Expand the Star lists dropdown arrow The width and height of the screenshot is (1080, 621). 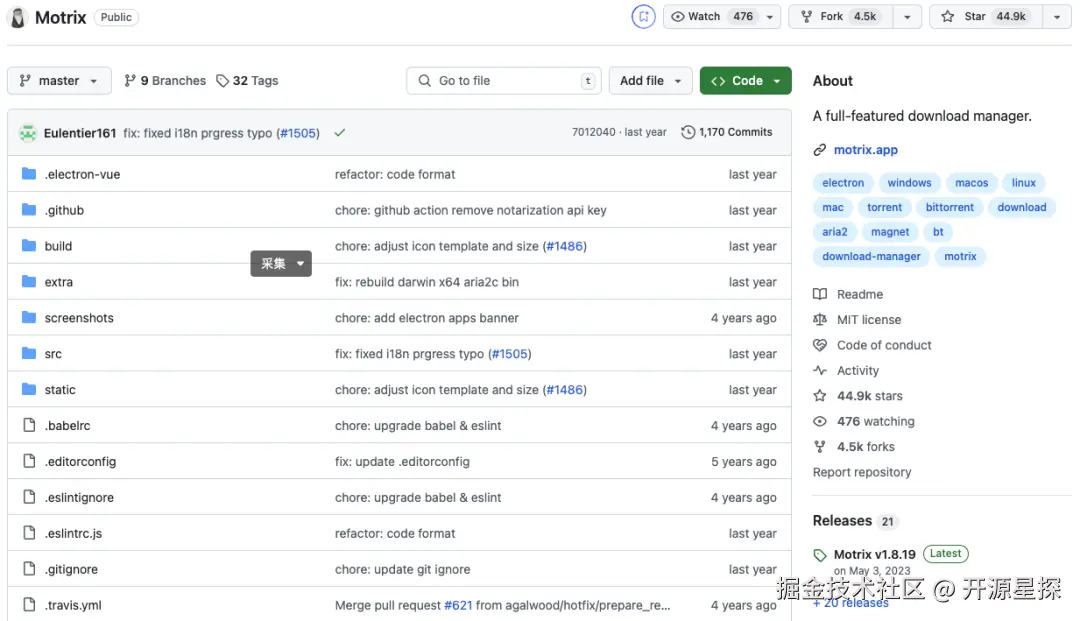point(1057,17)
